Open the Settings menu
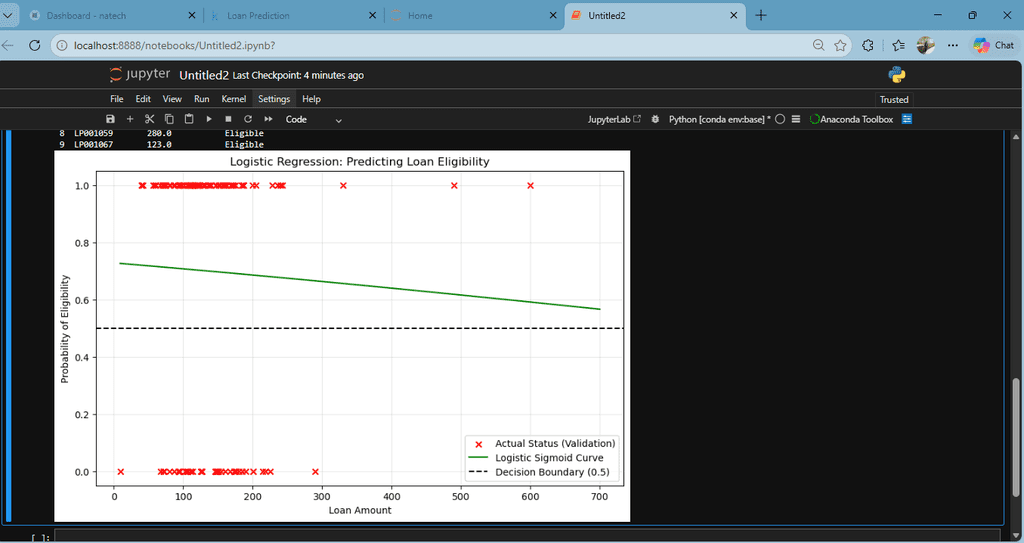Viewport: 1024px width, 543px height. [274, 99]
